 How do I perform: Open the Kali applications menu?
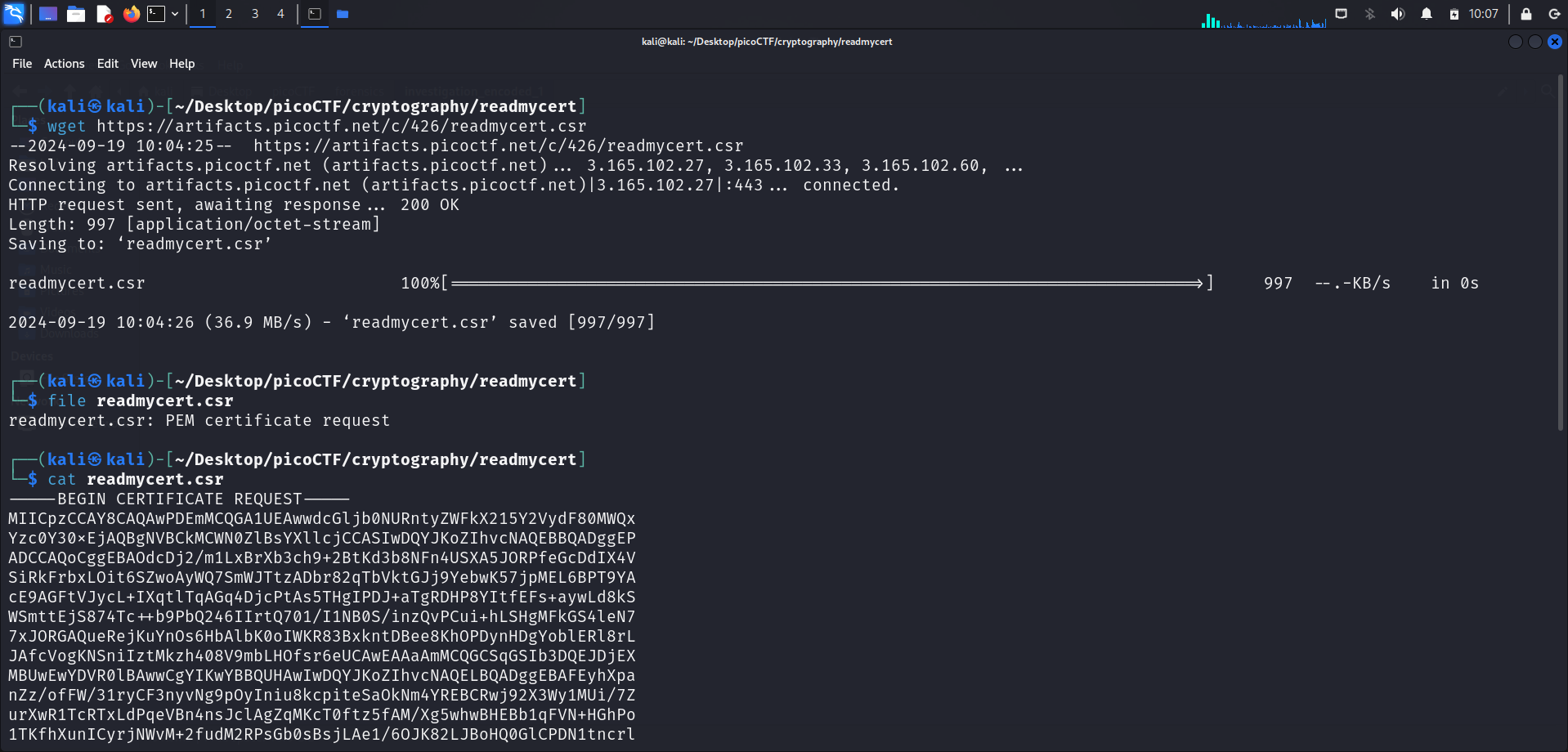[14, 14]
